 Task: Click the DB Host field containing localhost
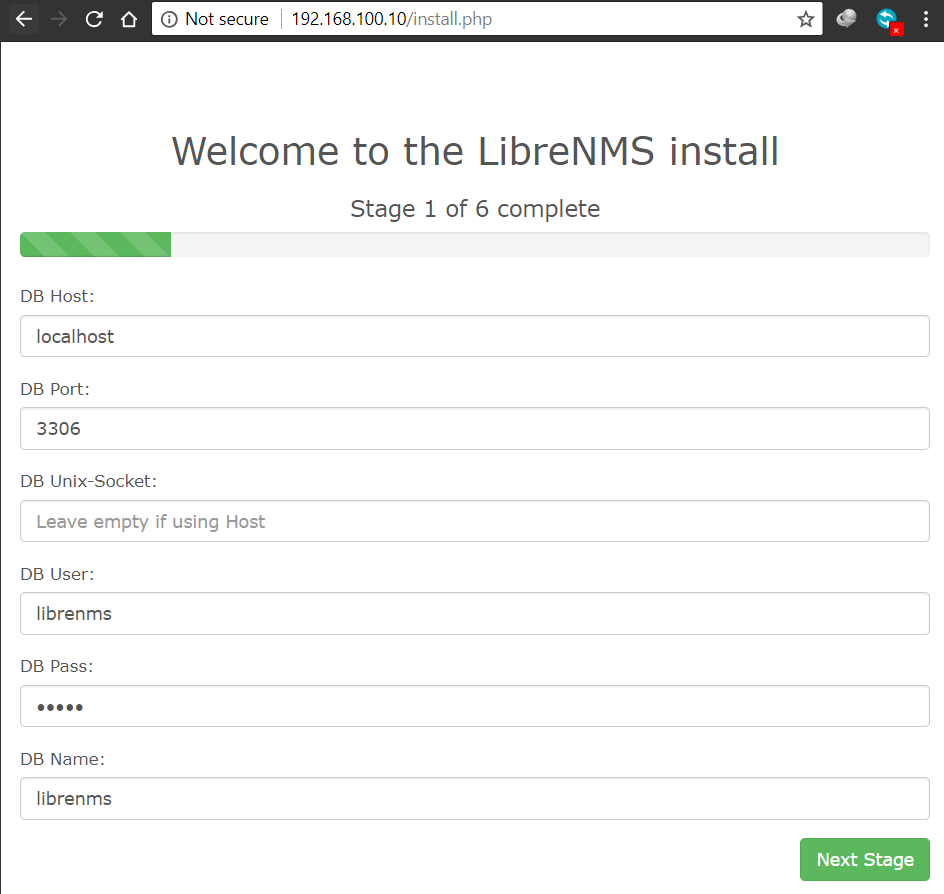click(x=474, y=336)
